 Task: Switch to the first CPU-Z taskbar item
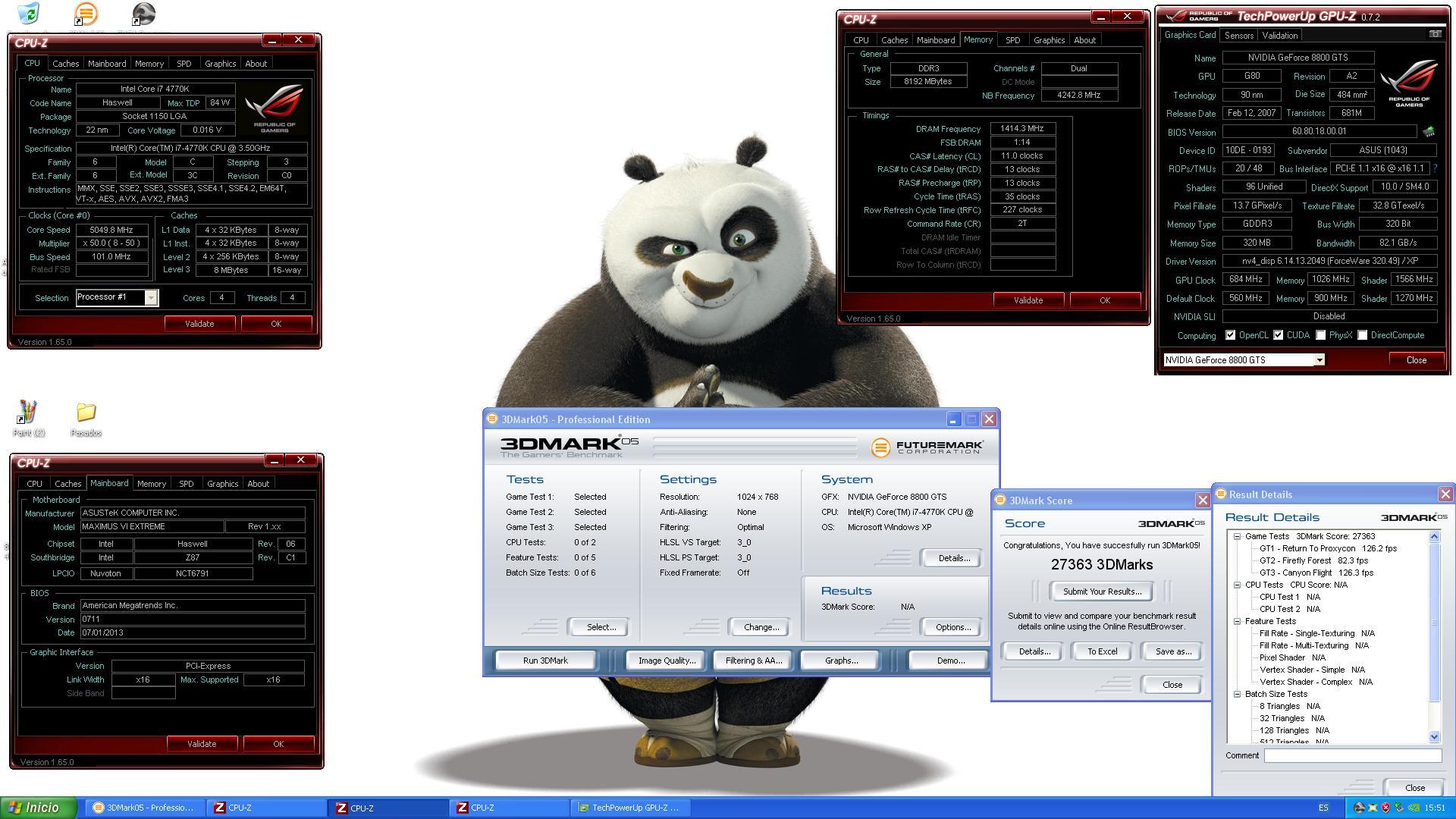[266, 808]
